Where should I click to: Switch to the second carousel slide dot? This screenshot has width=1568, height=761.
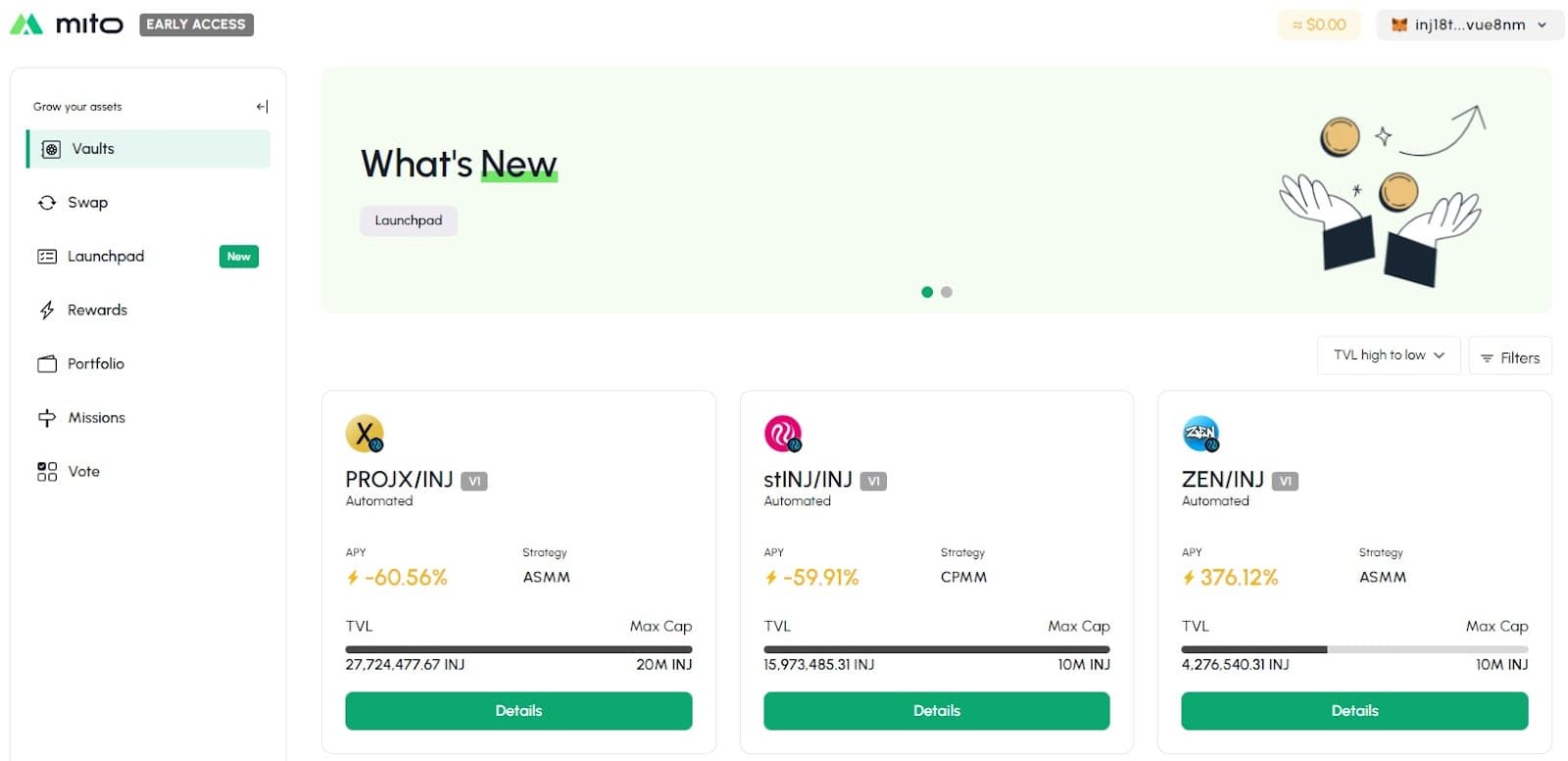[x=947, y=292]
